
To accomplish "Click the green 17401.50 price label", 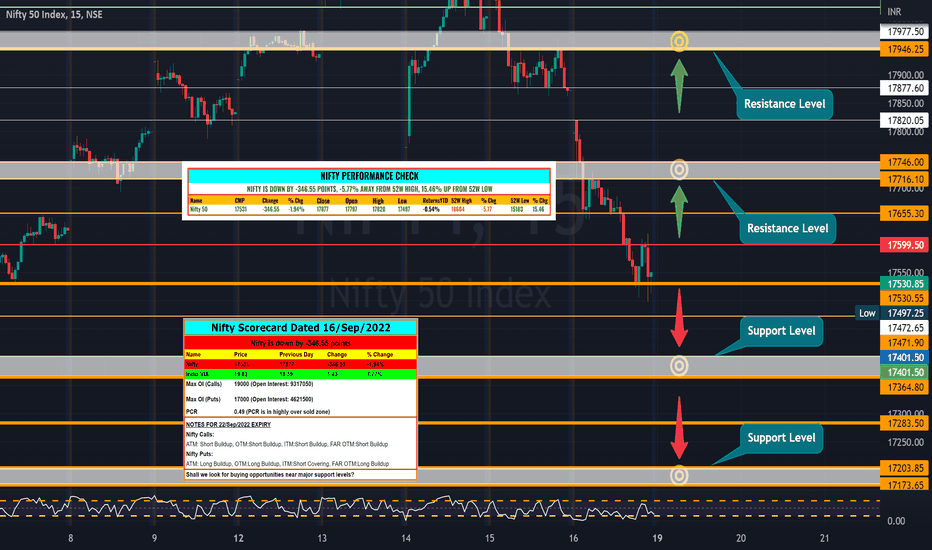I will [905, 372].
